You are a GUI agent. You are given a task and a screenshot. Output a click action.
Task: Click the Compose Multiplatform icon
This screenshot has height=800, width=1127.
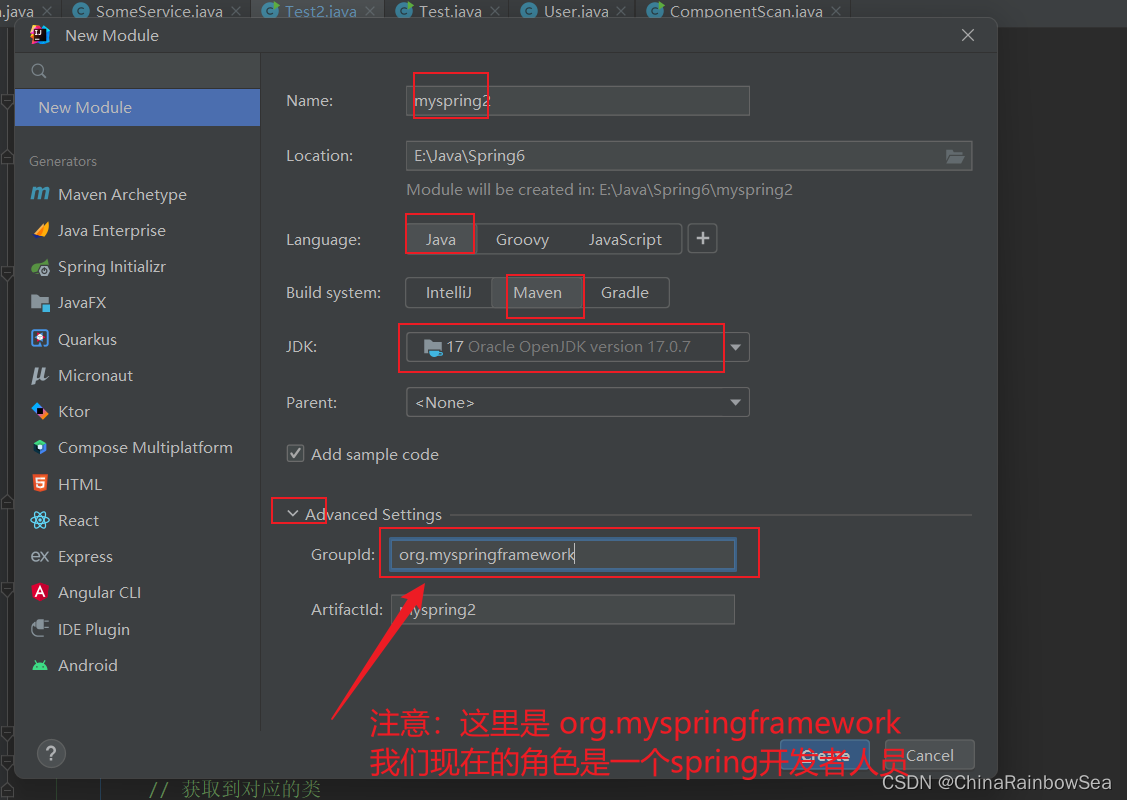pyautogui.click(x=40, y=447)
